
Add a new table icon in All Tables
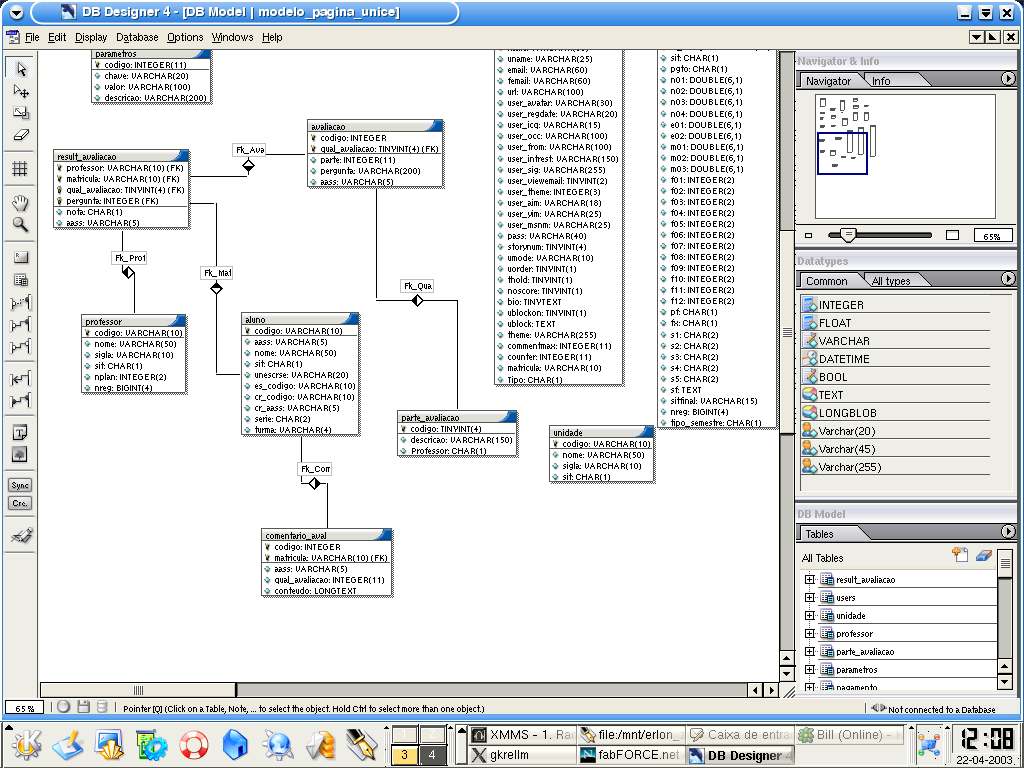coord(960,555)
